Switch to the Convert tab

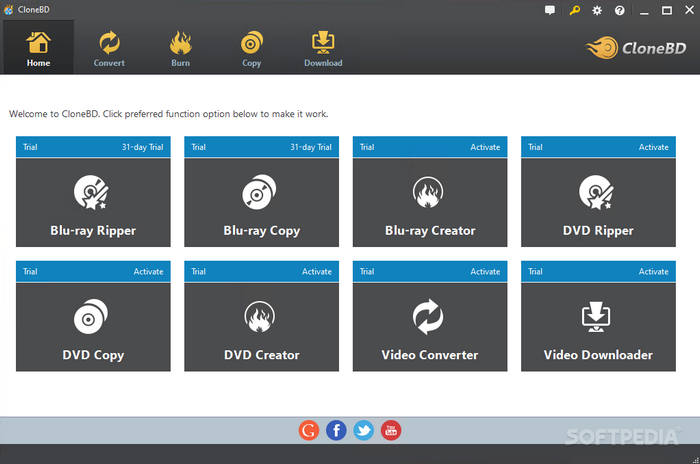pos(109,48)
